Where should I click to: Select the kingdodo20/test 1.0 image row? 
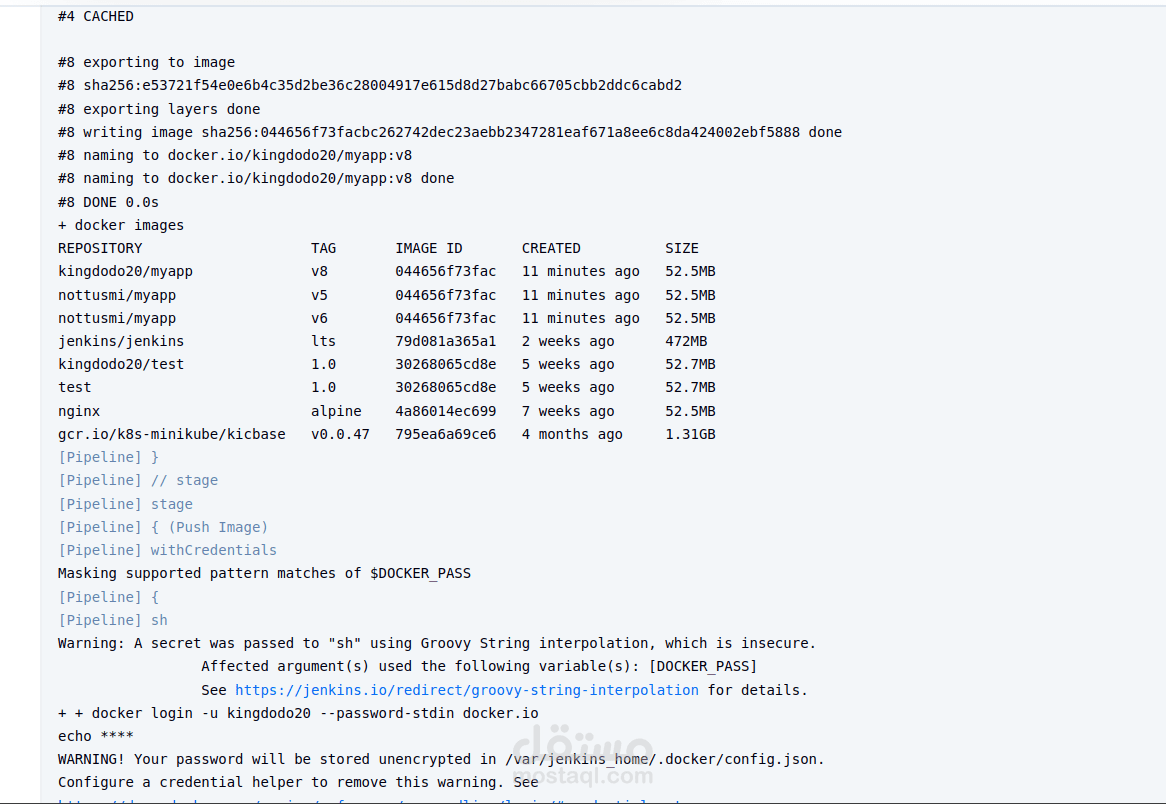386,364
